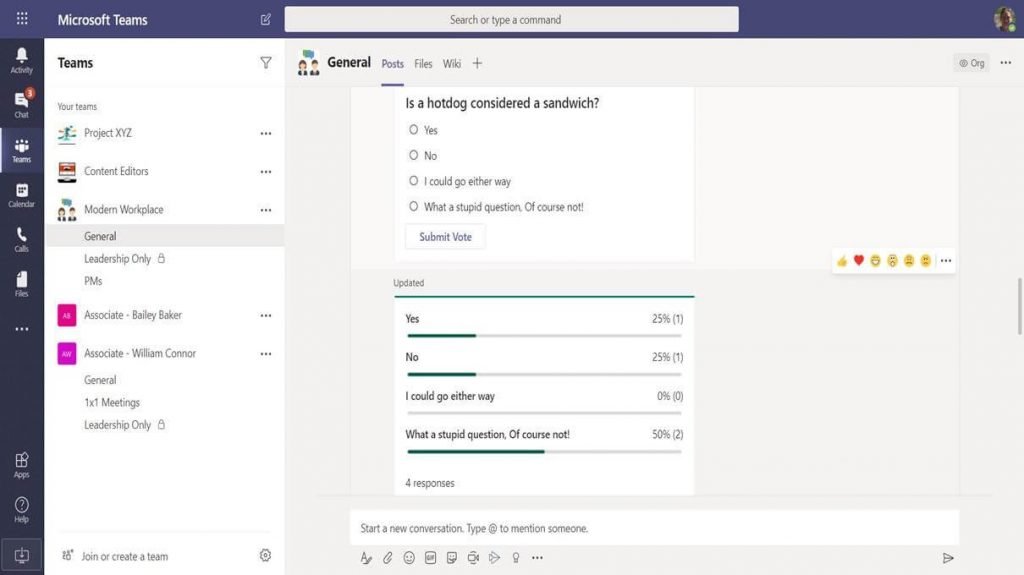The width and height of the screenshot is (1024, 575).
Task: Select the "Yes" poll radio option
Action: (x=413, y=129)
